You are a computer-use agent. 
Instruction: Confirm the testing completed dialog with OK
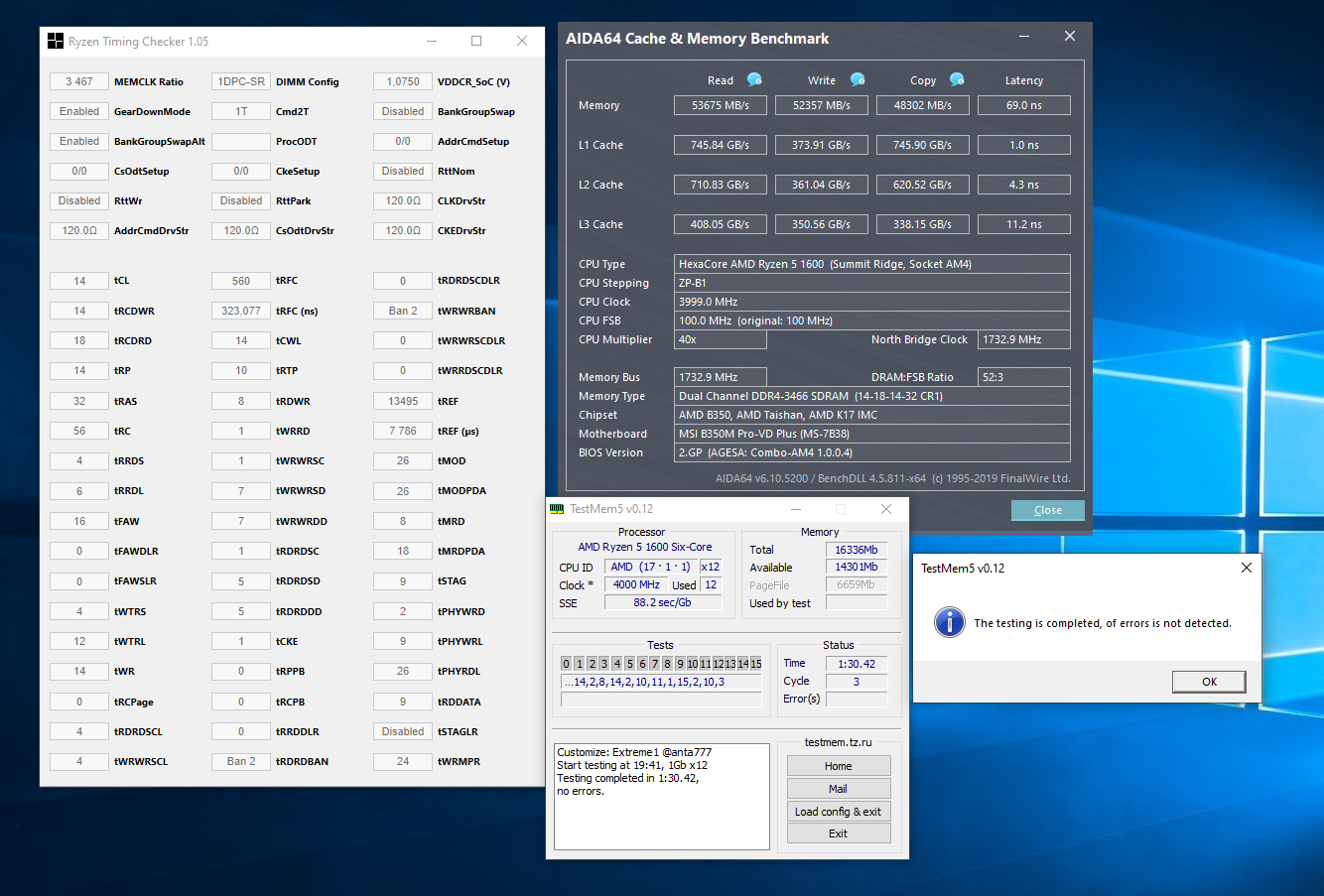(1209, 682)
